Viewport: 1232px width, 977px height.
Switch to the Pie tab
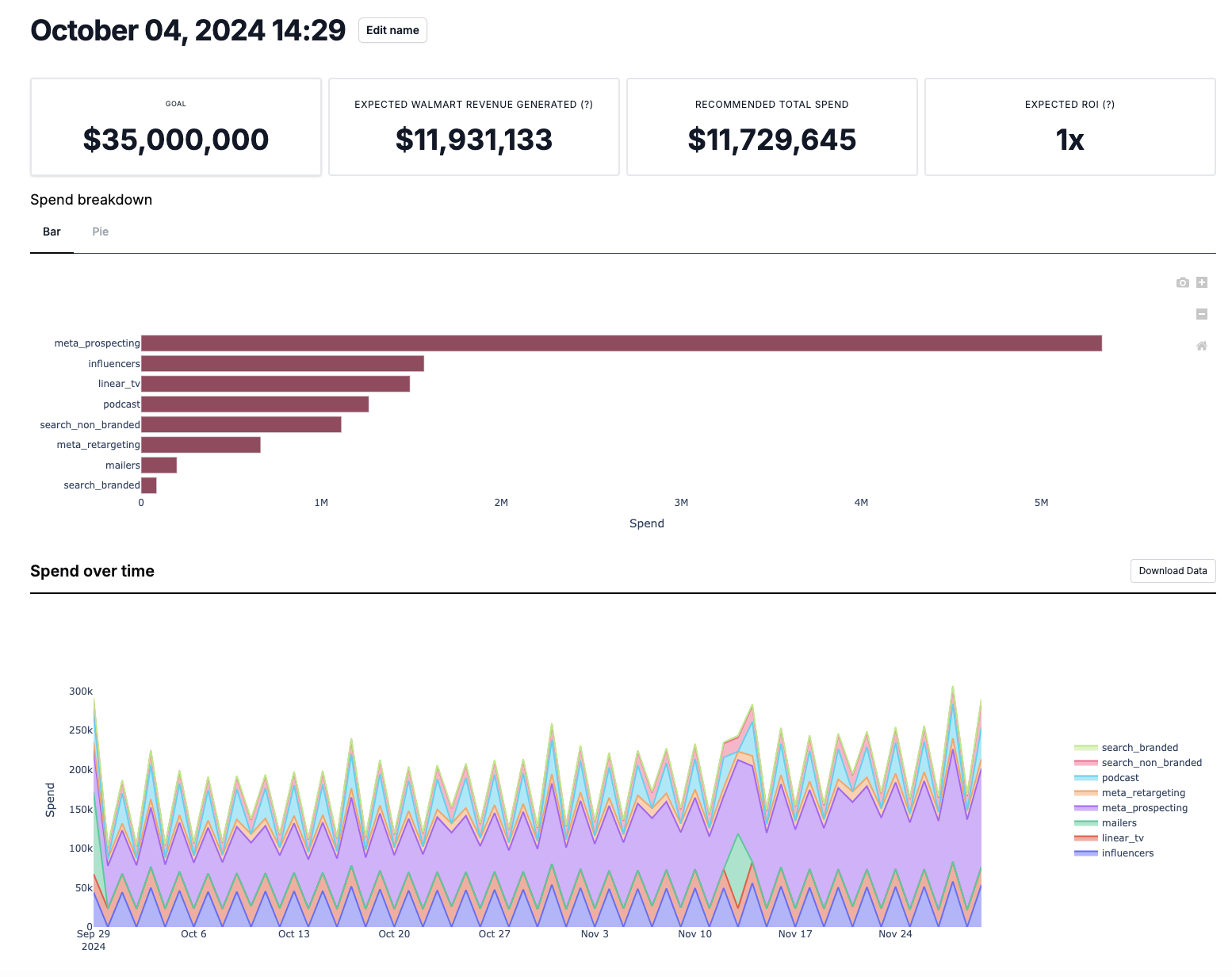pyautogui.click(x=100, y=232)
